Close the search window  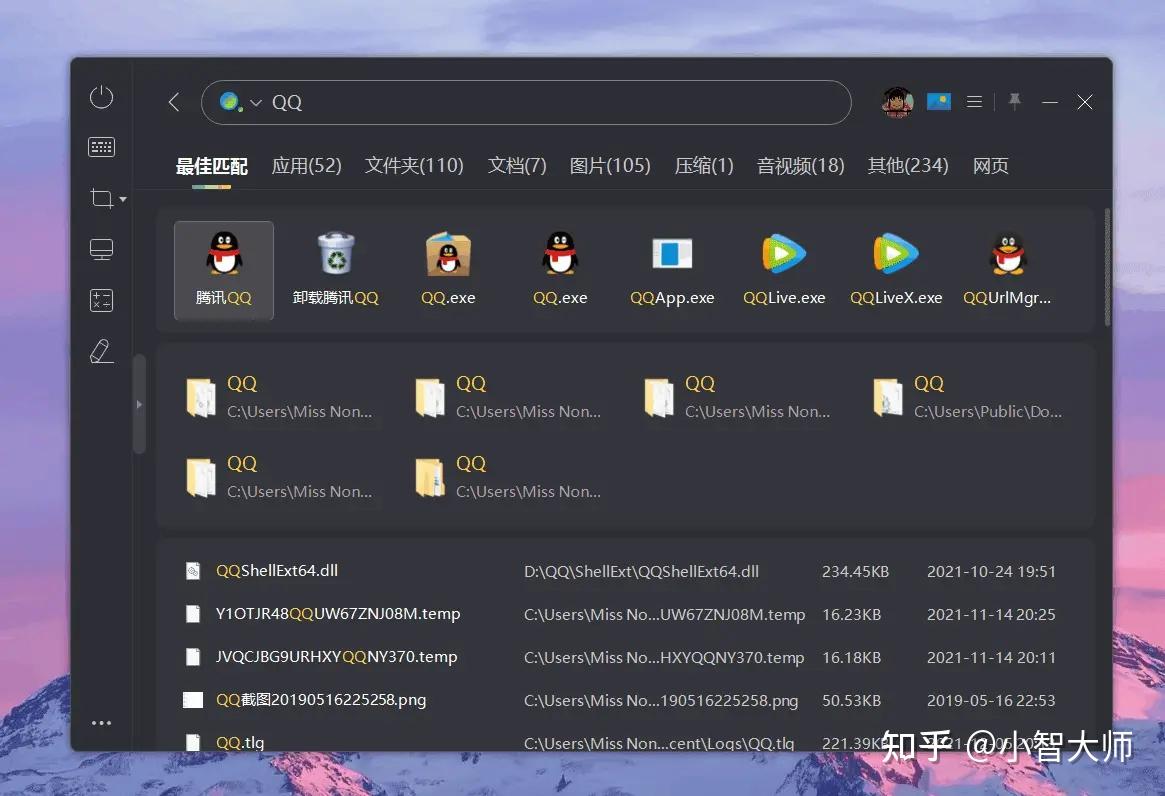(x=1085, y=102)
